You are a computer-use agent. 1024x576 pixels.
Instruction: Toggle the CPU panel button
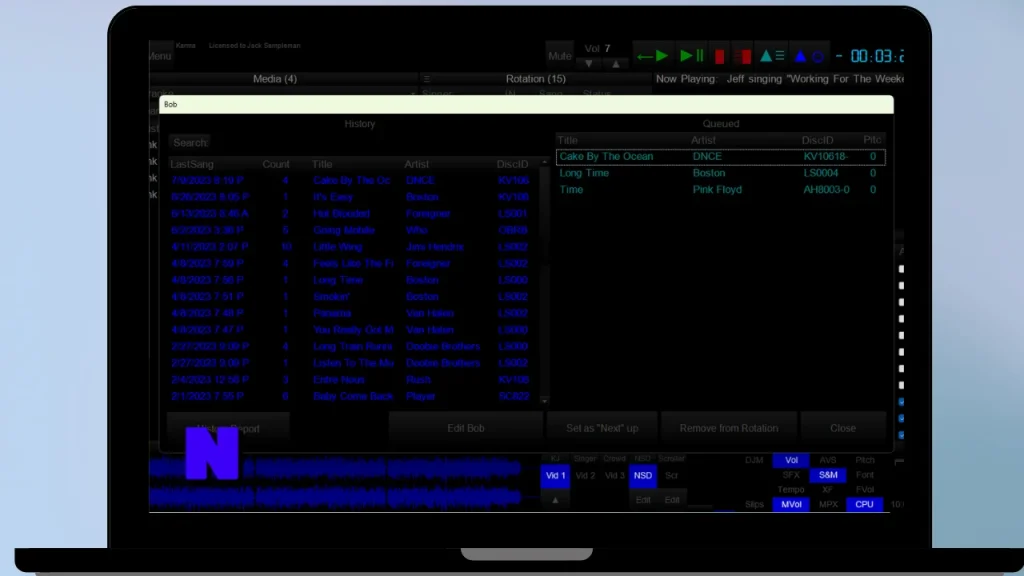click(x=864, y=504)
